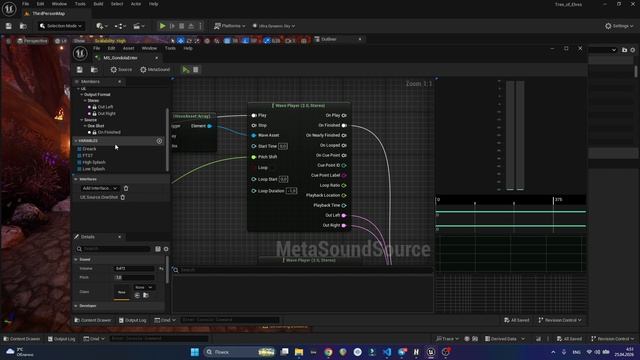Collapse the Interfaces section

[x=76, y=179]
